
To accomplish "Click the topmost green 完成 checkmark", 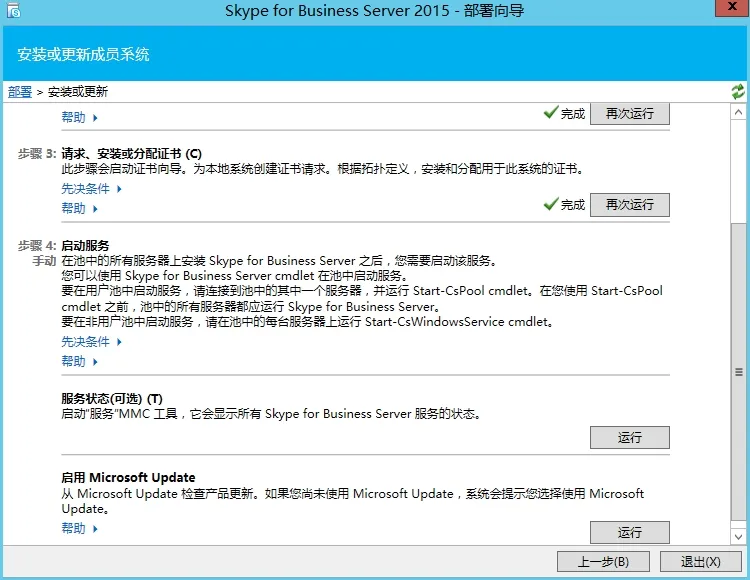I will 550,113.
